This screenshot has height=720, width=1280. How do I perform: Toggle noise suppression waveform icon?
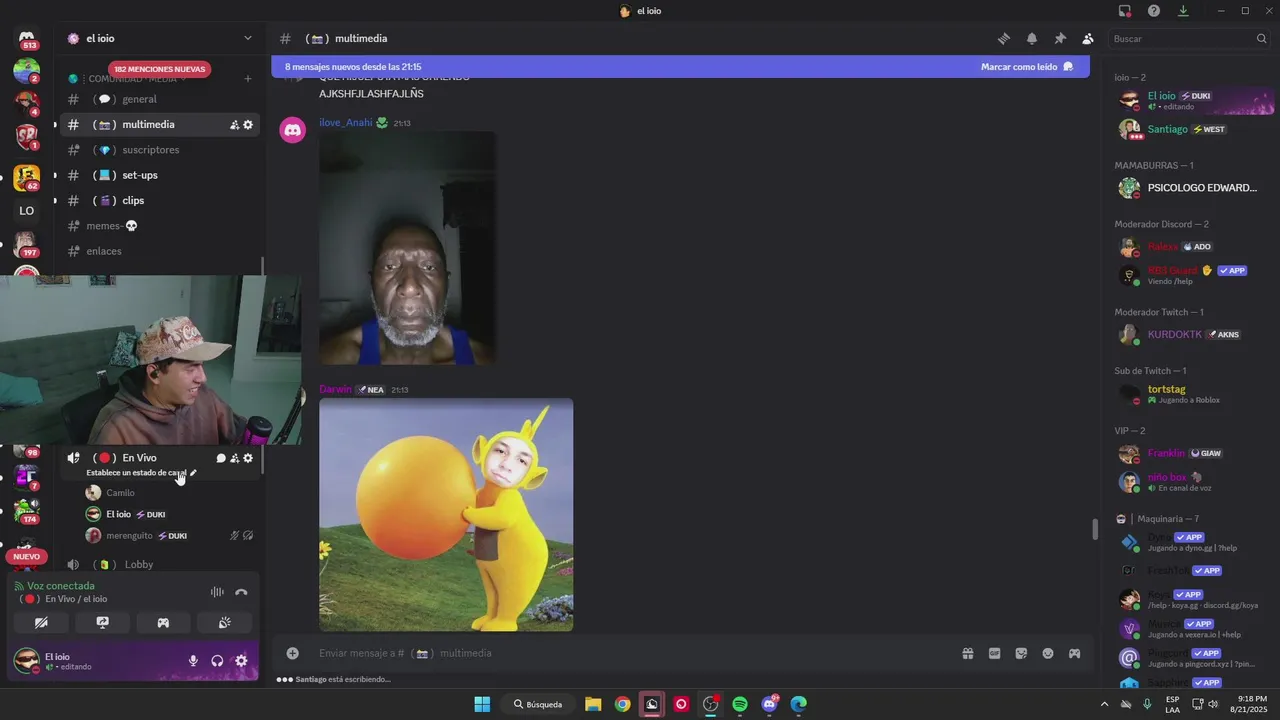pos(217,592)
